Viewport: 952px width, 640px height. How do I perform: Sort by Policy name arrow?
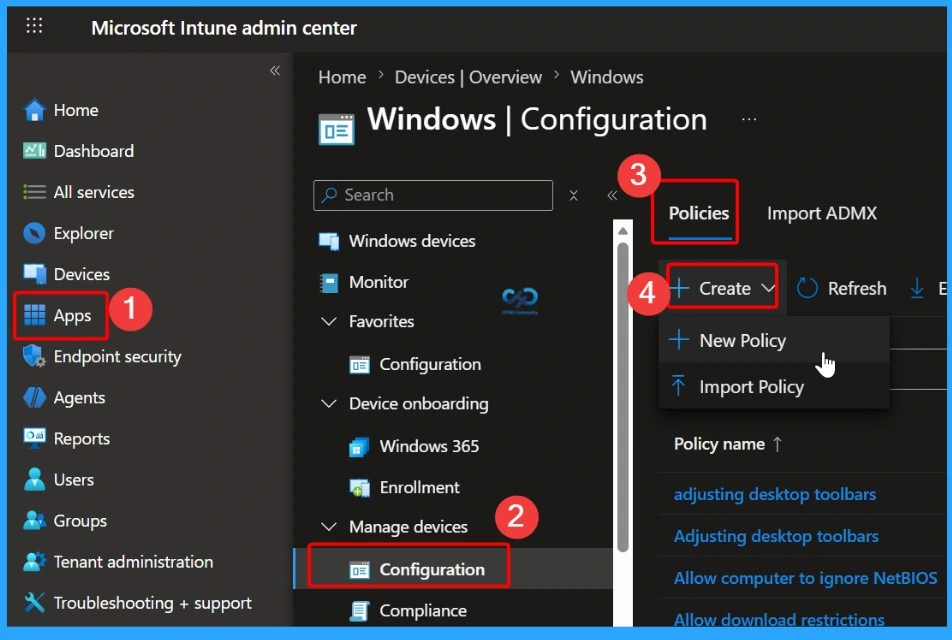777,444
